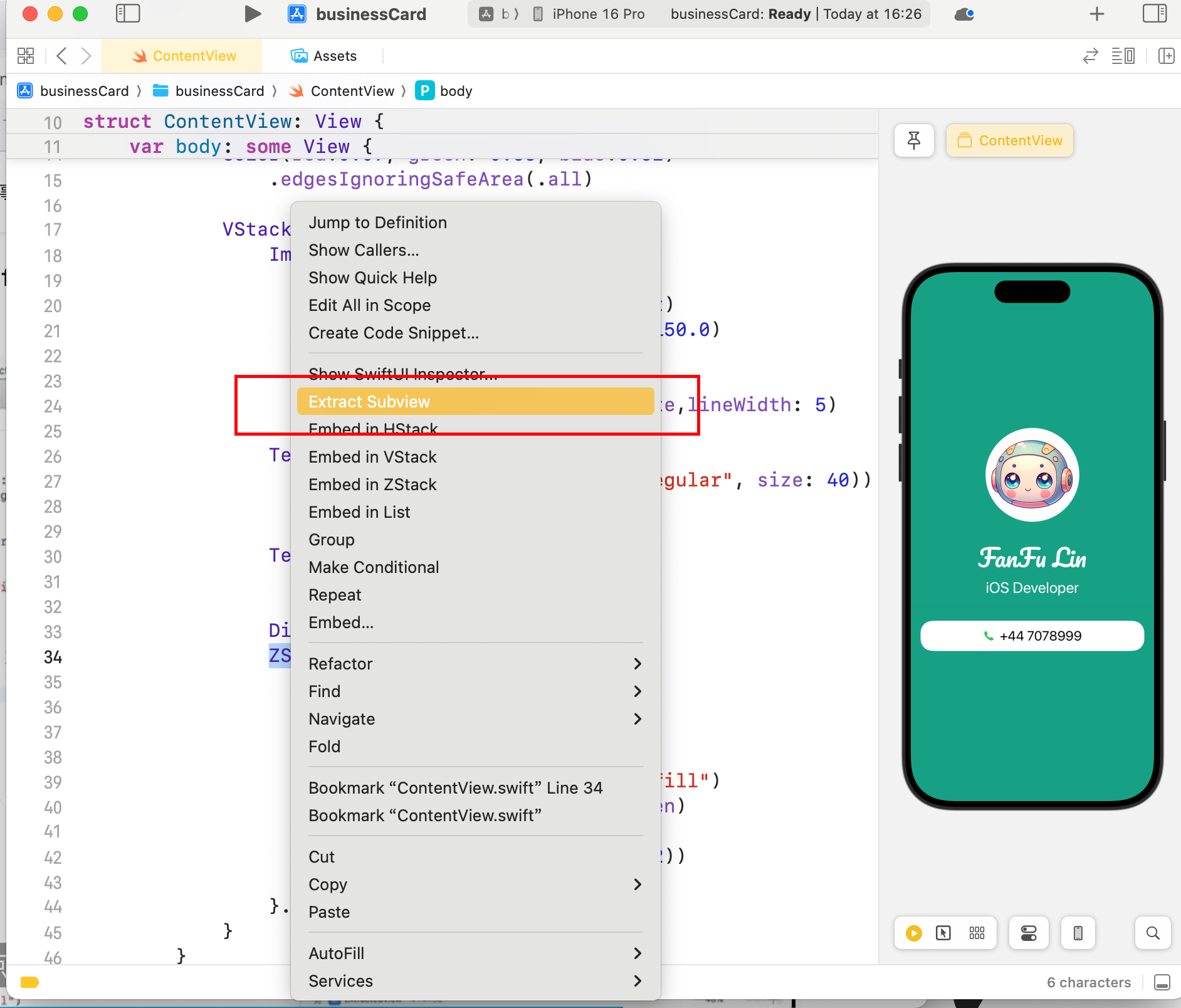Choose Fold from context menu
This screenshot has width=1181, height=1008.
pyautogui.click(x=476, y=747)
